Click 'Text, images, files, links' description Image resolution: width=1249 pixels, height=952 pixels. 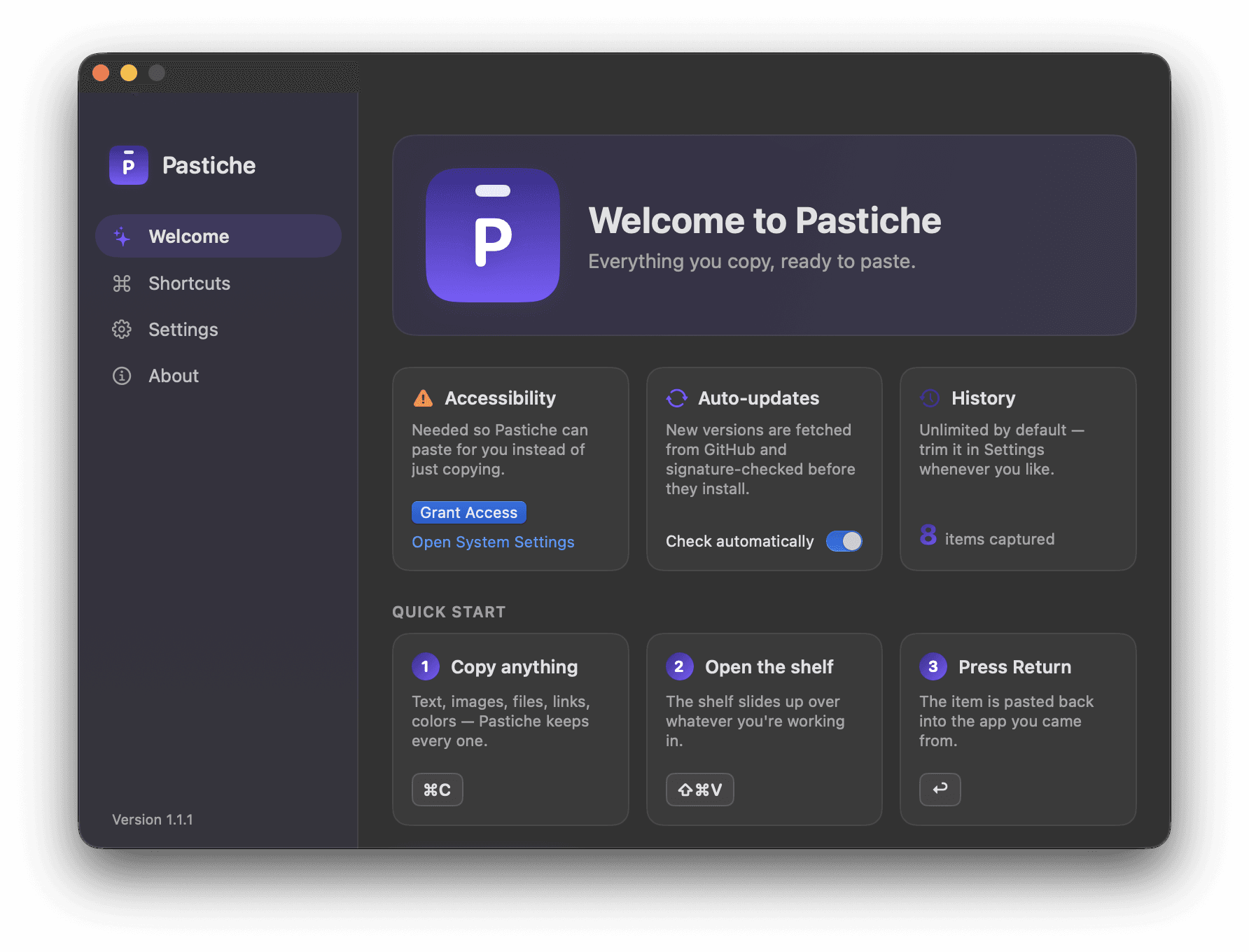[501, 721]
